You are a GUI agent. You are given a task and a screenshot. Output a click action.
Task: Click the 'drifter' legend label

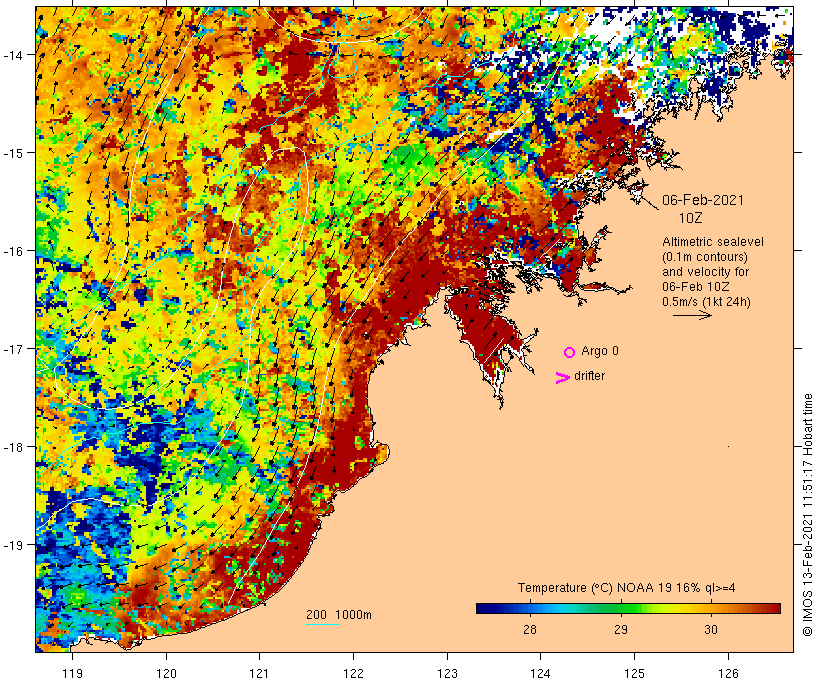click(589, 376)
